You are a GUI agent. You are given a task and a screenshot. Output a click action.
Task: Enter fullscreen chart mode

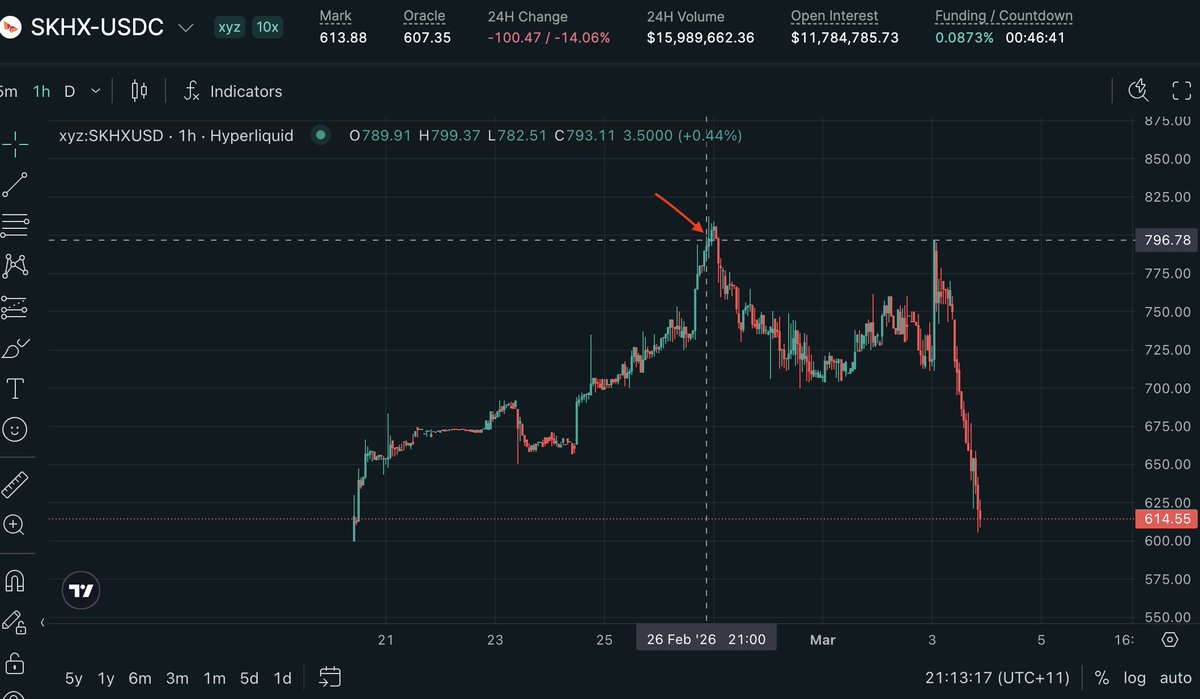coord(1181,91)
